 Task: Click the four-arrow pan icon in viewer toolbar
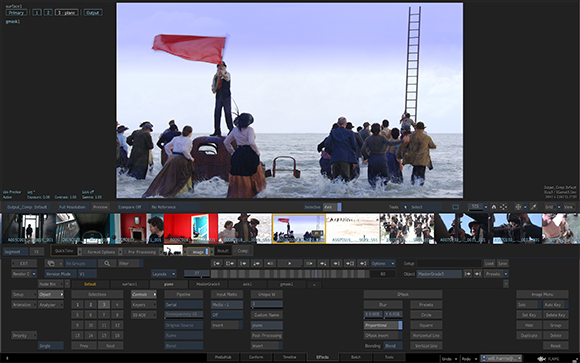(503, 207)
